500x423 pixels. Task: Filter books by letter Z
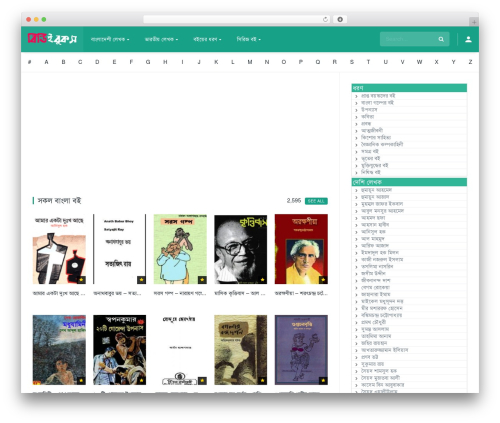point(470,62)
